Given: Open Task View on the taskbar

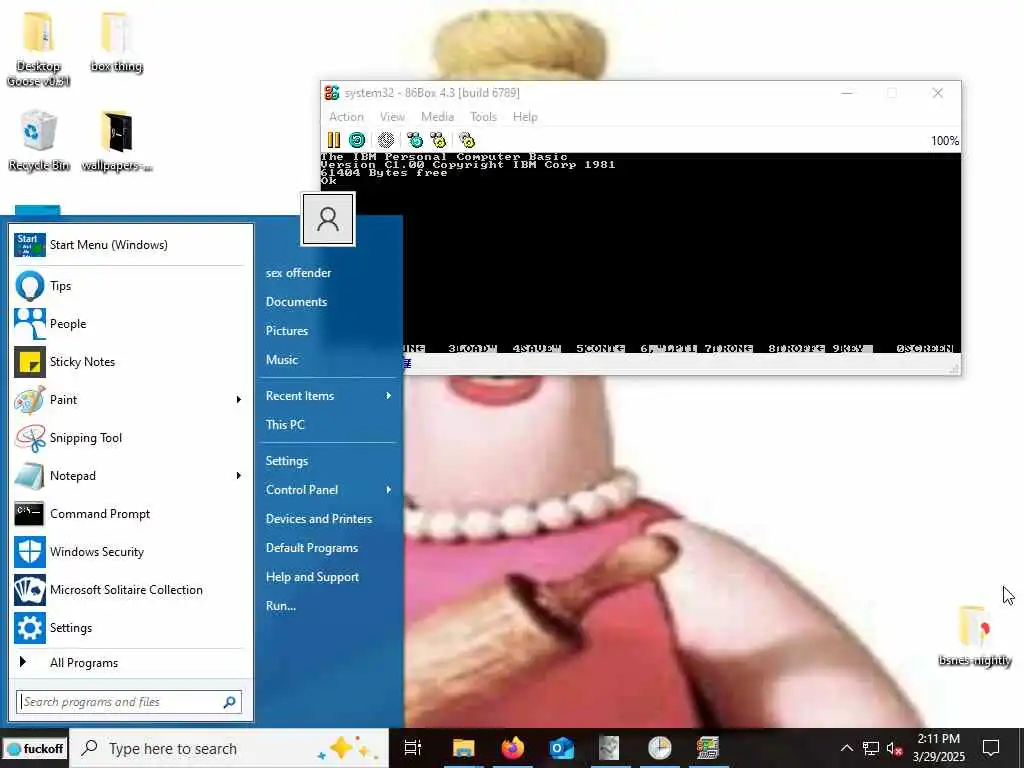Looking at the screenshot, I should (413, 748).
